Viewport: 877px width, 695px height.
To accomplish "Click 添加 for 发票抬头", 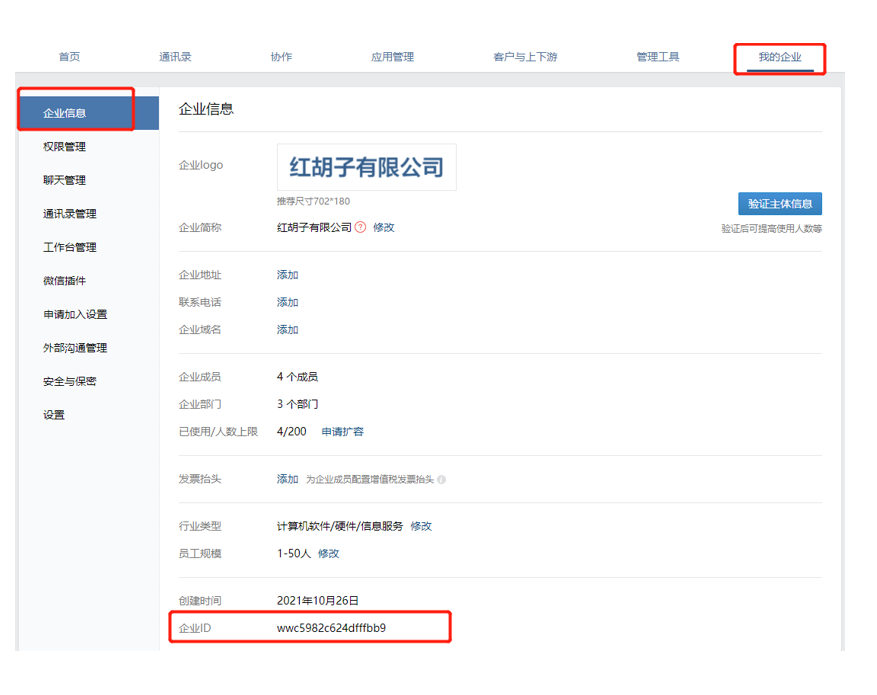I will pyautogui.click(x=287, y=479).
